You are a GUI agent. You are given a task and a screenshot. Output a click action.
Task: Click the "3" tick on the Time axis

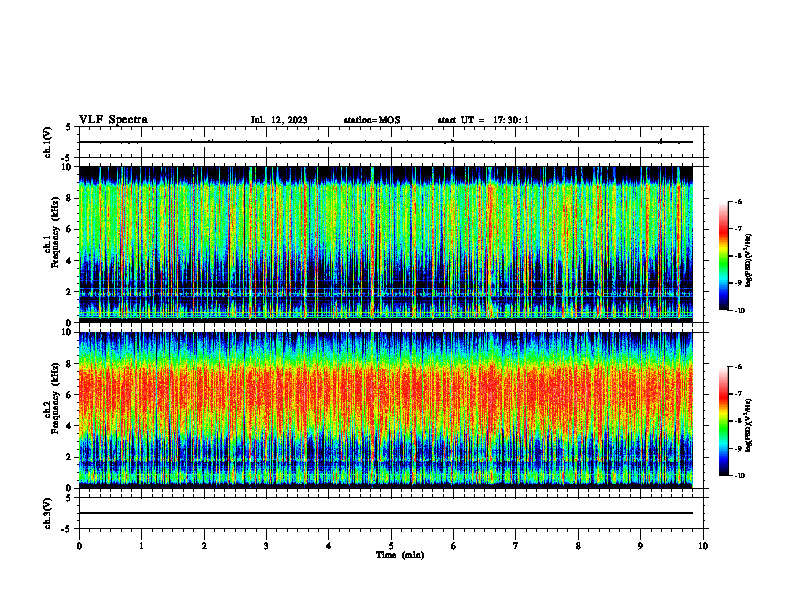(266, 546)
